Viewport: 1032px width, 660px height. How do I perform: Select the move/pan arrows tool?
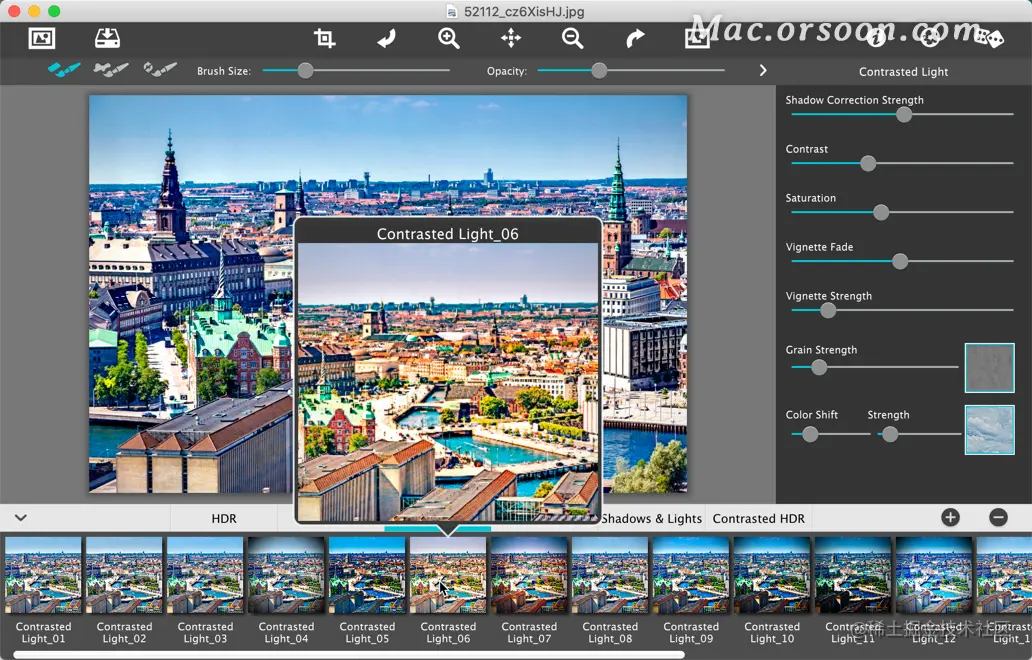pos(511,38)
